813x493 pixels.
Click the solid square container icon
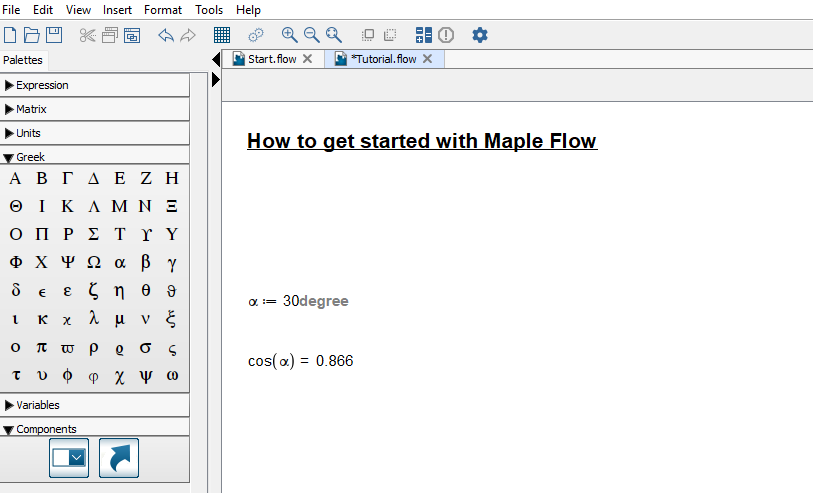[x=368, y=35]
